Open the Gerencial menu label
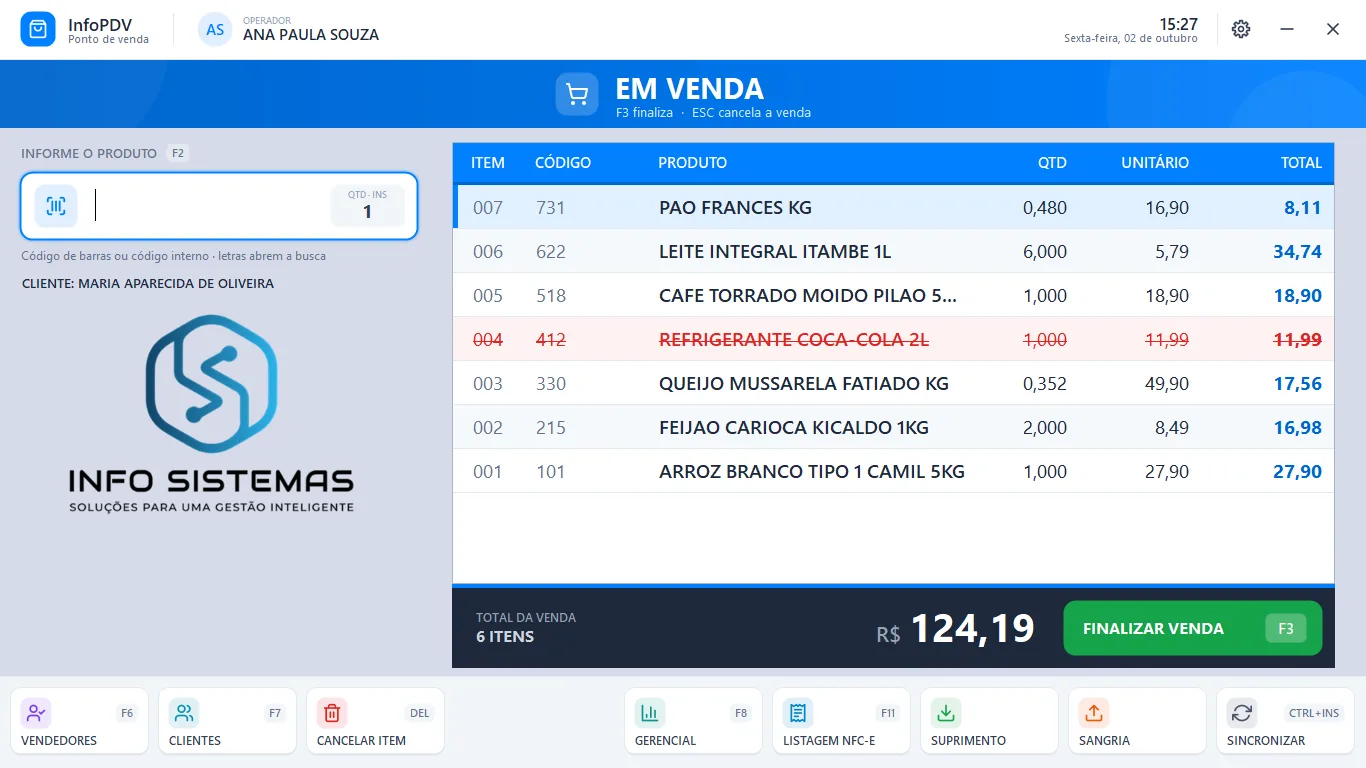The image size is (1366, 768). click(x=665, y=741)
